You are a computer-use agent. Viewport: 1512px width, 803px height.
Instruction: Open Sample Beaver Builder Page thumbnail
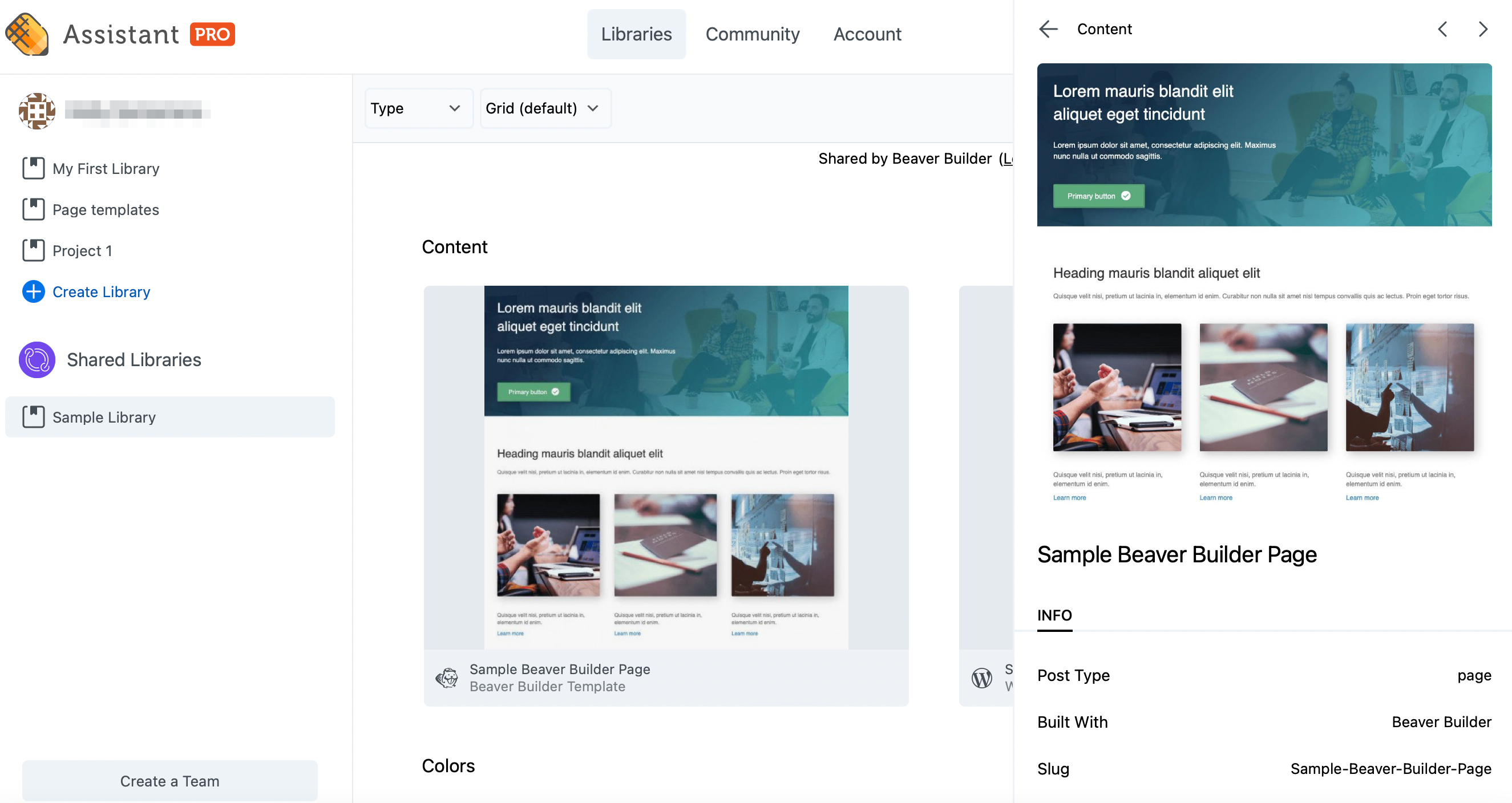pos(666,467)
